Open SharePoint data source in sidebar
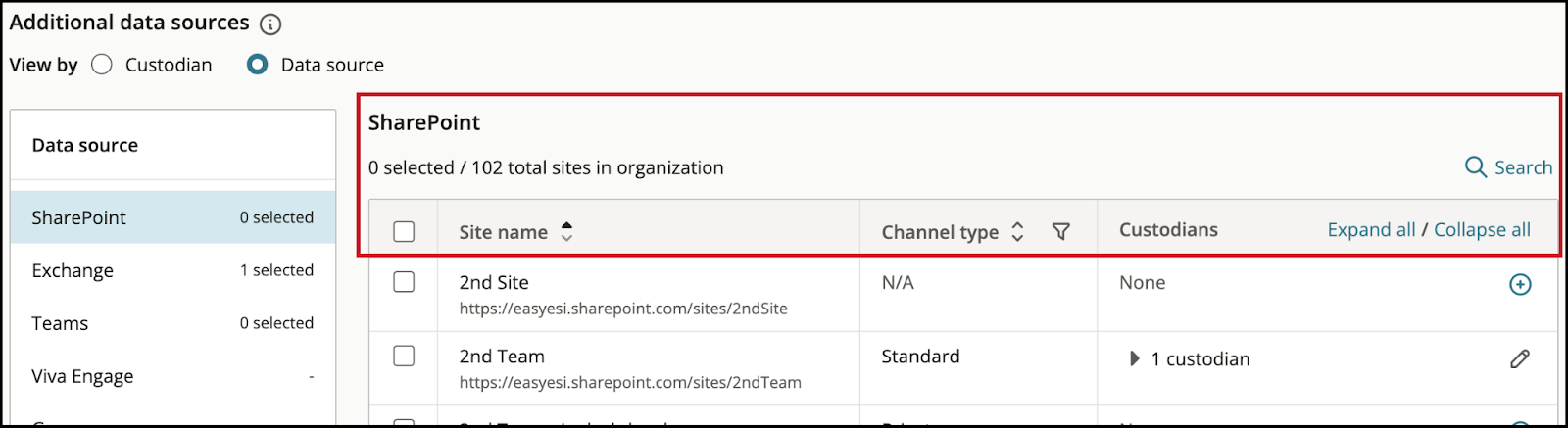The width and height of the screenshot is (1568, 428). click(x=173, y=217)
